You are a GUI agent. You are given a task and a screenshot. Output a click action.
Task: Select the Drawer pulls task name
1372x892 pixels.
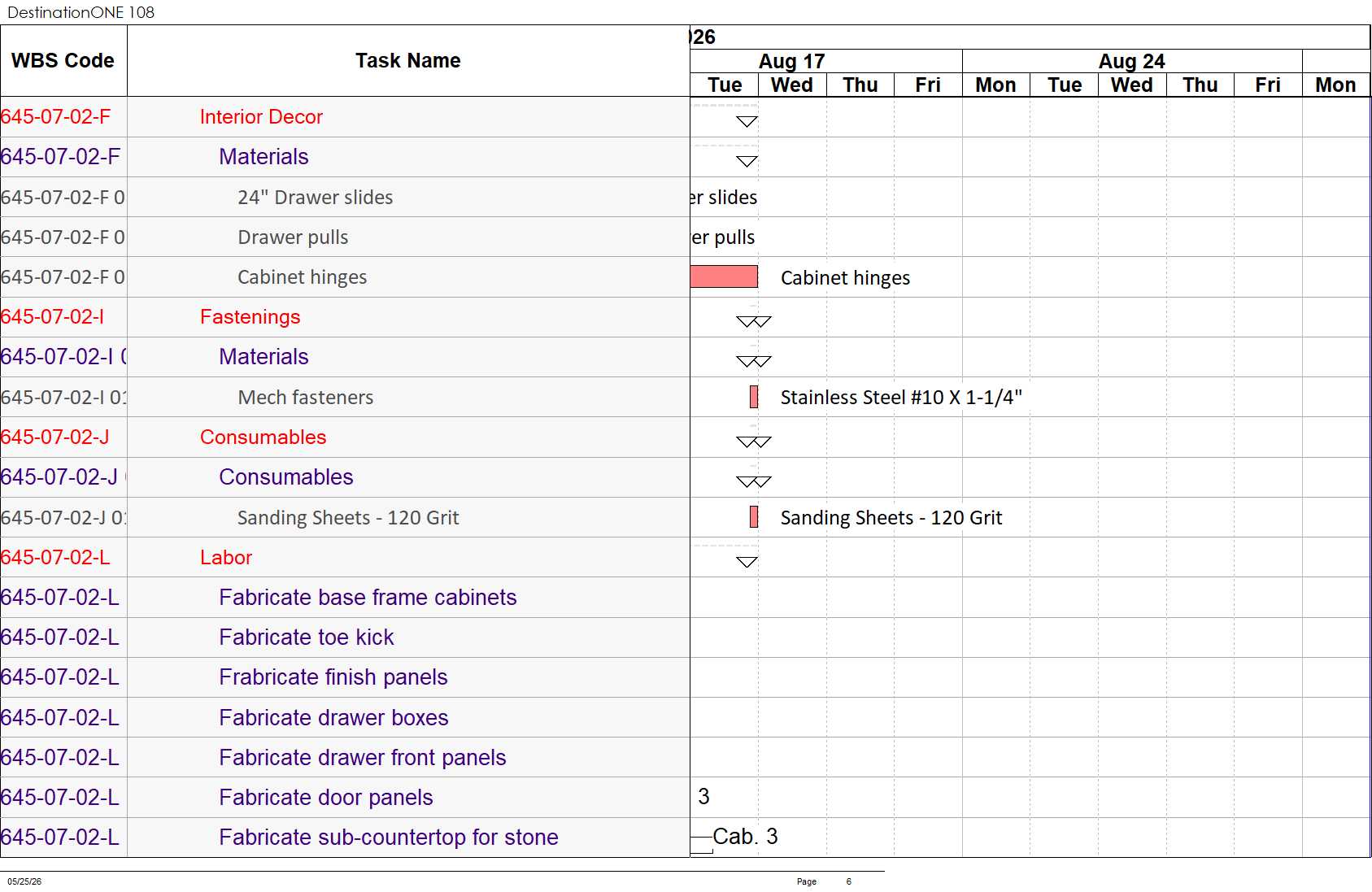293,237
